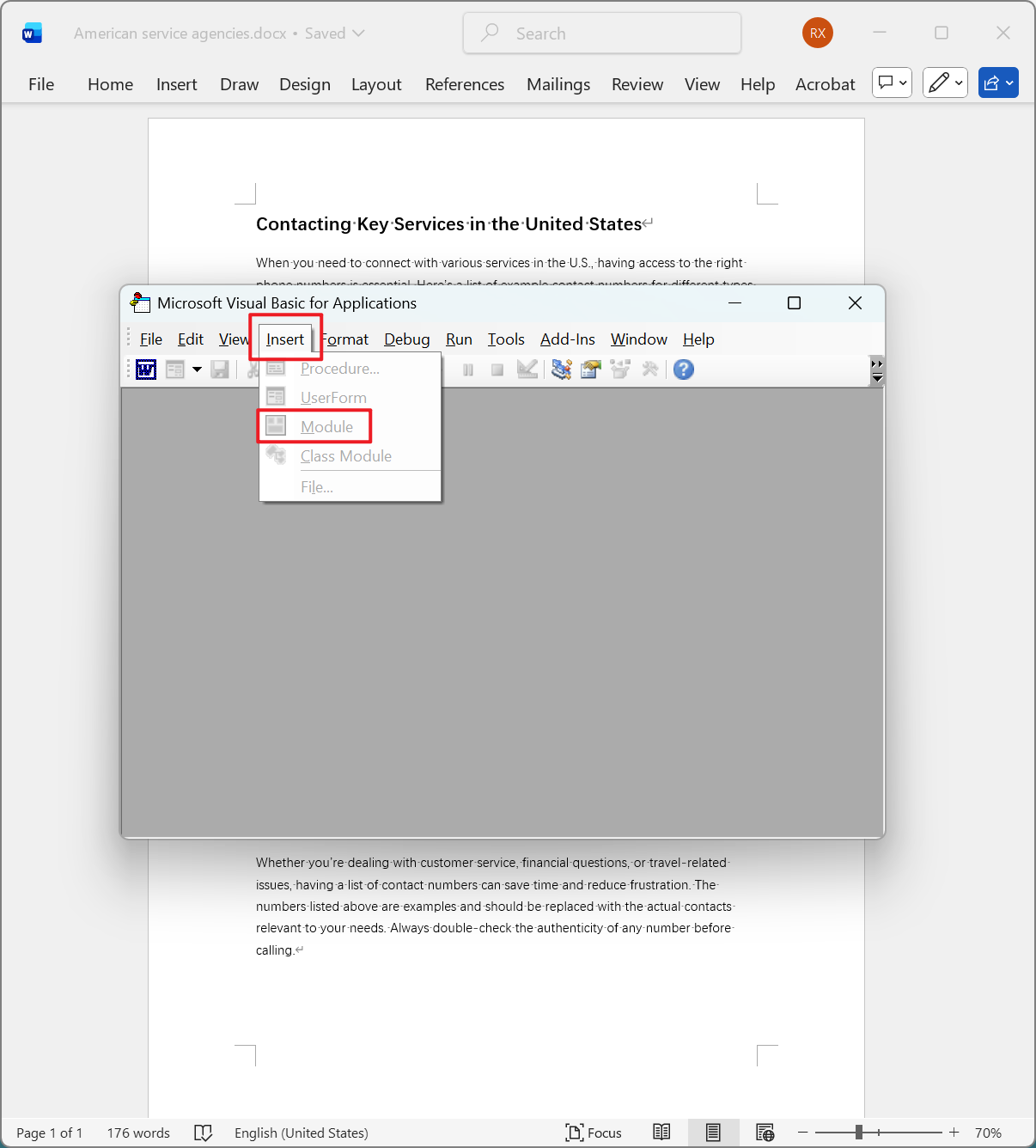Screen dimensions: 1036x1148
Task: Activate Focus mode in the status bar
Action: [594, 1133]
